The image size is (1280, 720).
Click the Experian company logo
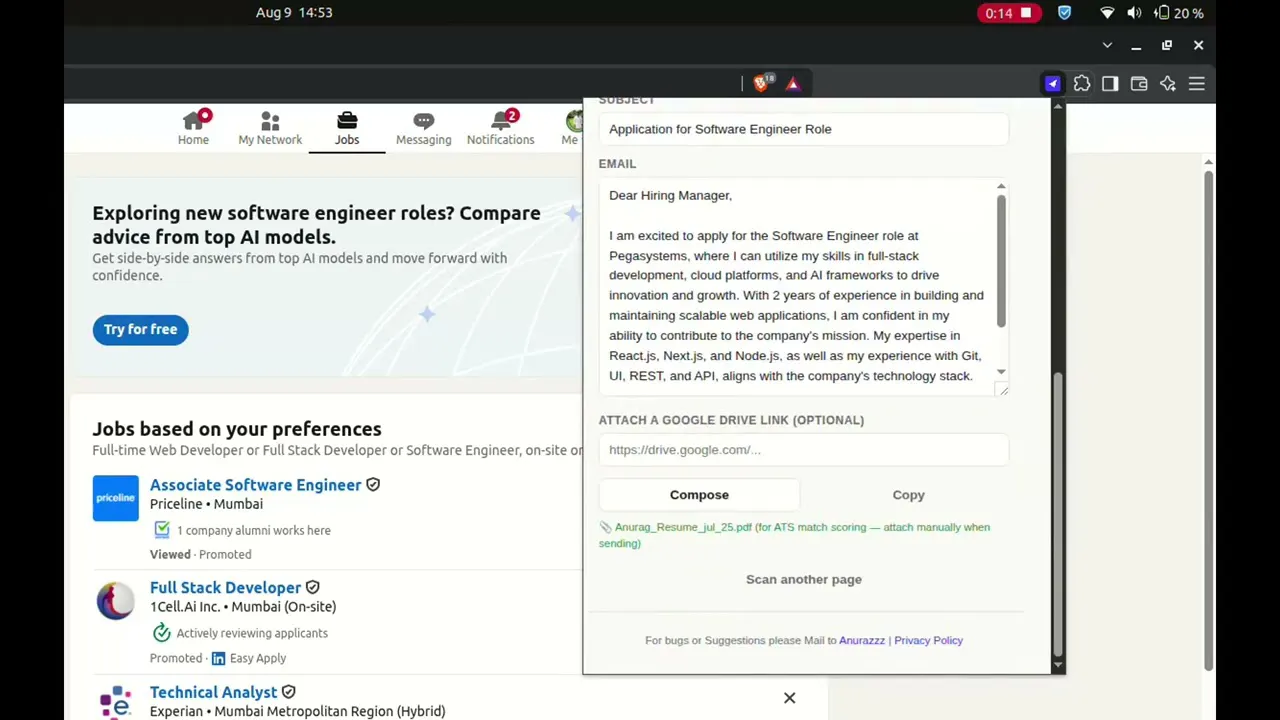115,702
